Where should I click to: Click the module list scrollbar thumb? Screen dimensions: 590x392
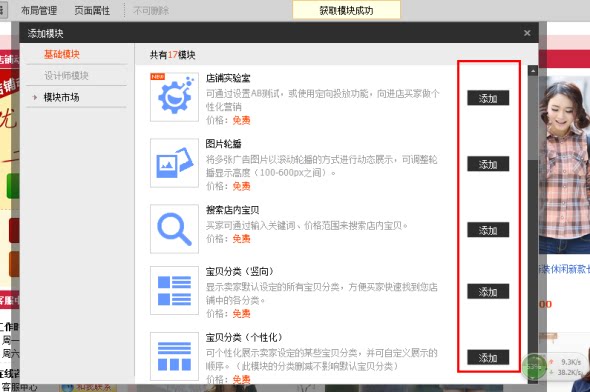[x=533, y=118]
